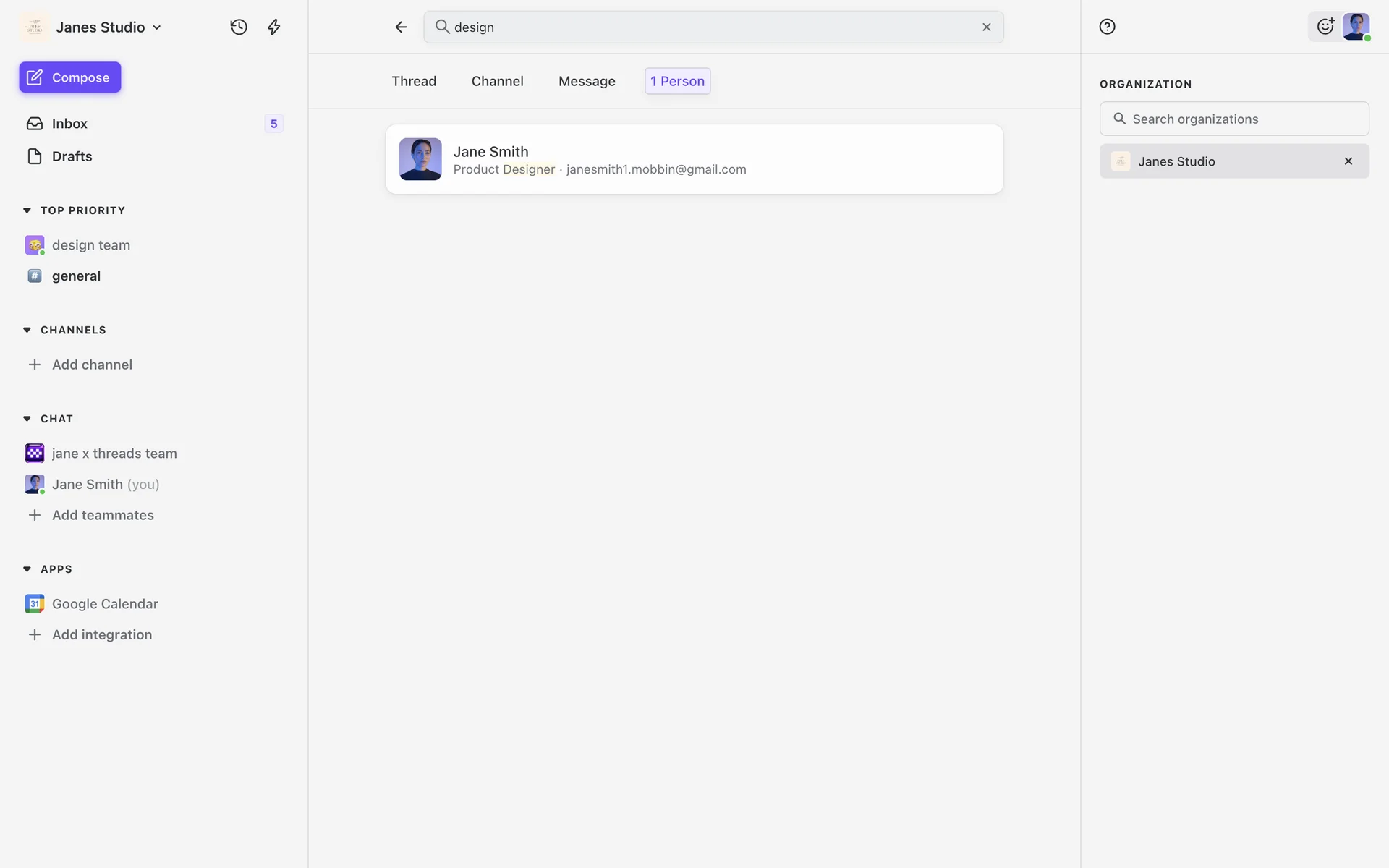Clear the design search query
This screenshot has width=1389, height=868.
[x=986, y=27]
